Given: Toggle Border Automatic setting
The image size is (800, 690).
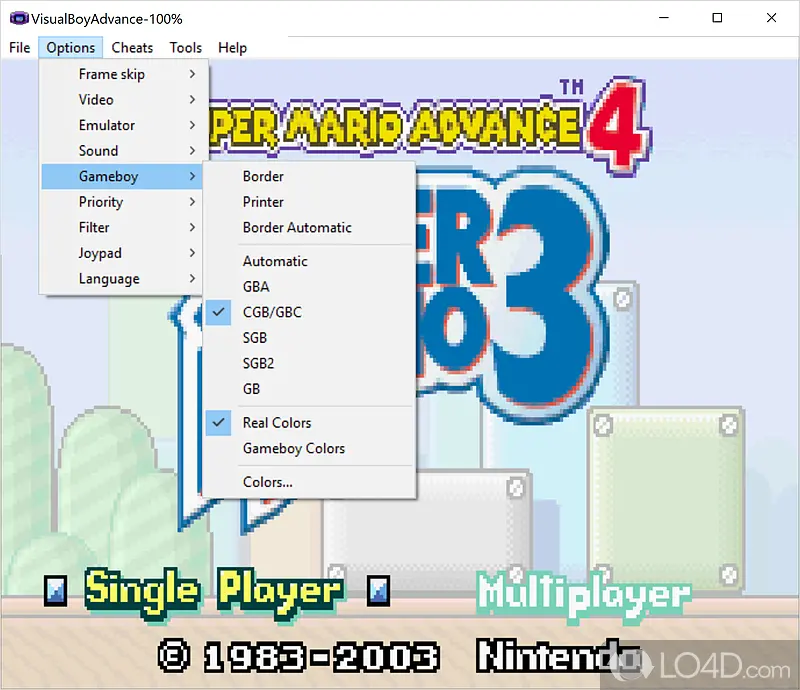Looking at the screenshot, I should tap(297, 227).
